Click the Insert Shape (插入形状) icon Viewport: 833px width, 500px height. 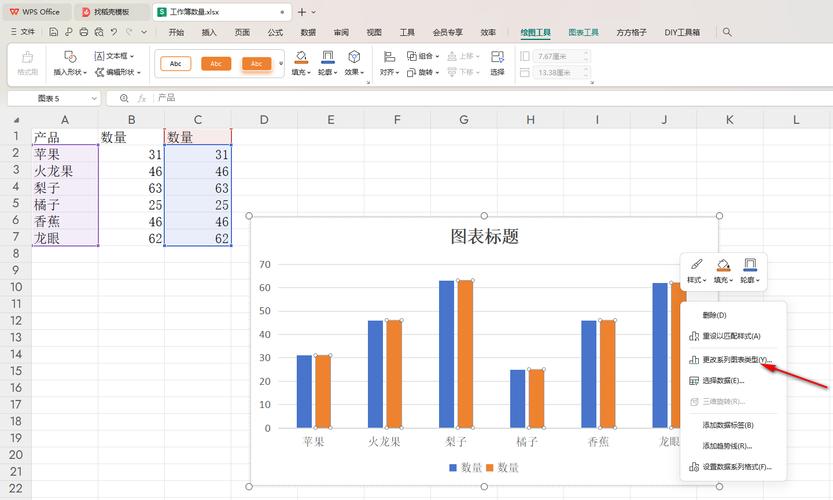[x=70, y=56]
